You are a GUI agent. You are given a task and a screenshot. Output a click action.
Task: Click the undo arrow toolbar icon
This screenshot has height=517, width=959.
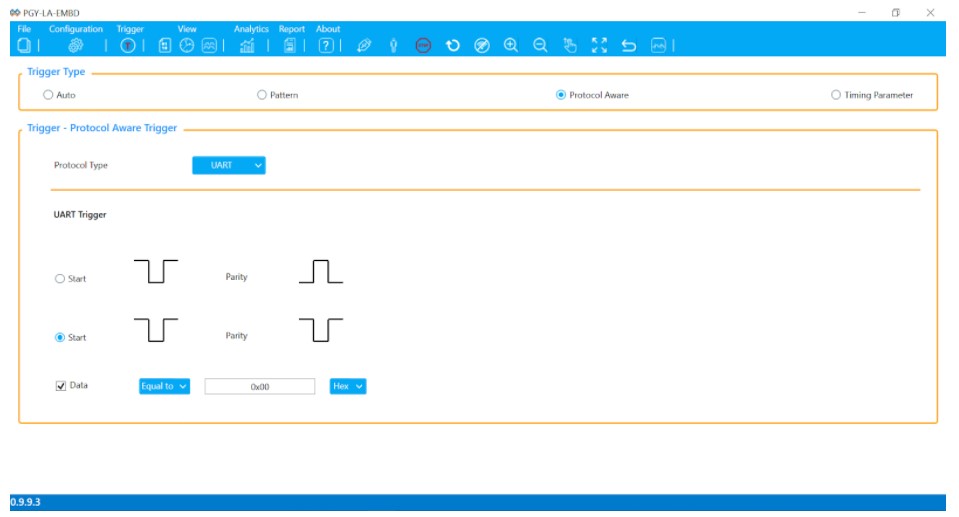(x=629, y=45)
